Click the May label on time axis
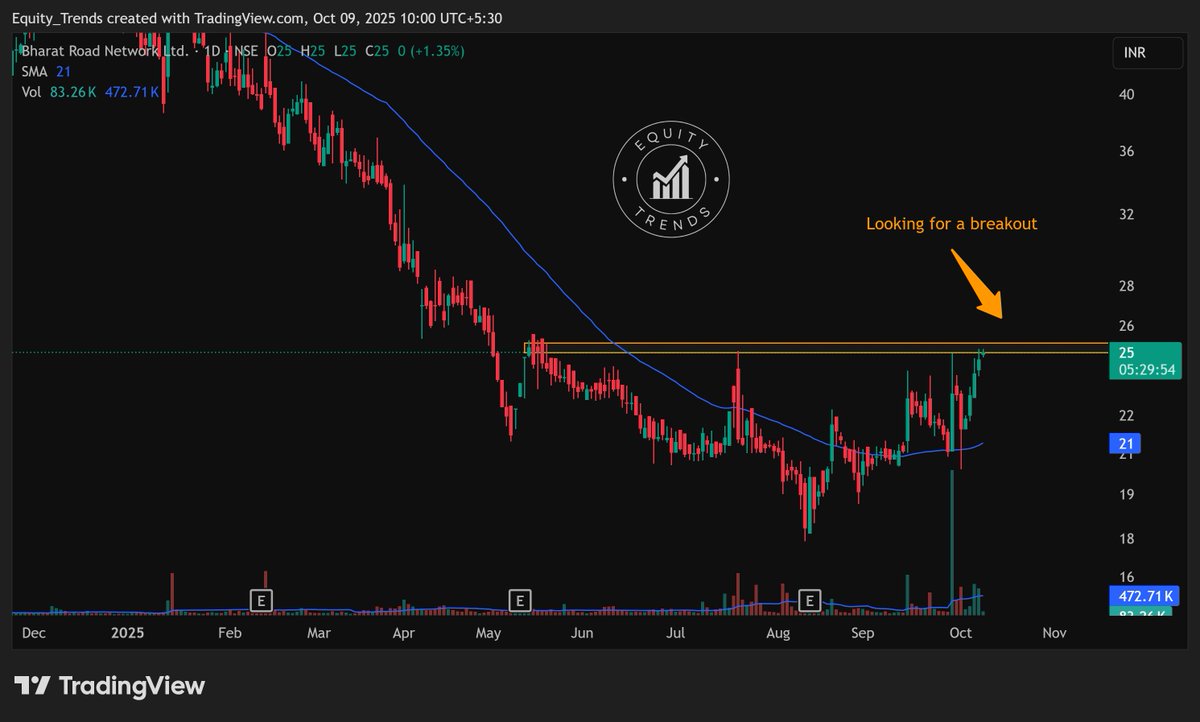The width and height of the screenshot is (1200, 722). tap(488, 633)
